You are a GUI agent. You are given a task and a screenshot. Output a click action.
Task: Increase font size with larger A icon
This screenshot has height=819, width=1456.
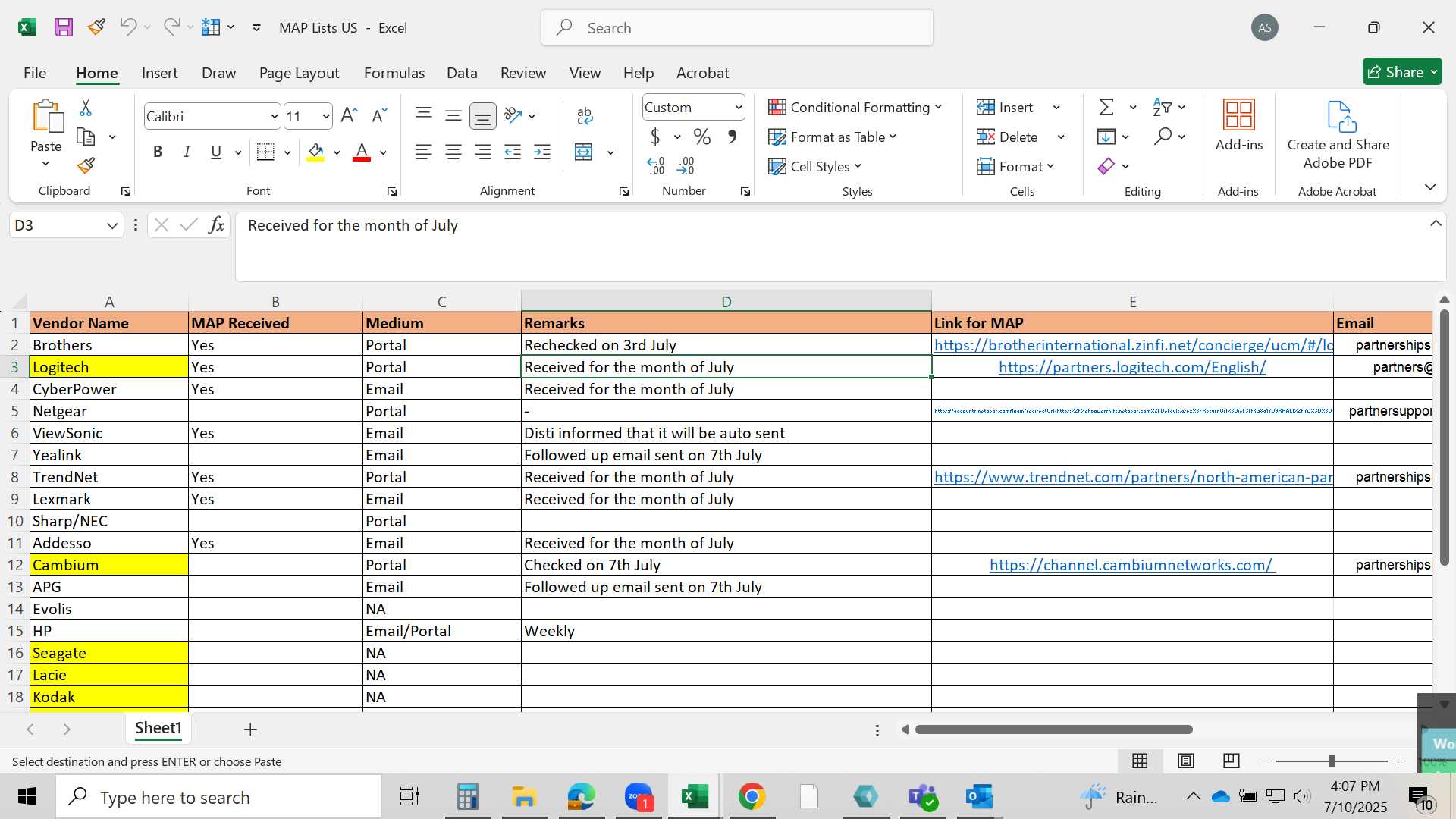coord(349,115)
